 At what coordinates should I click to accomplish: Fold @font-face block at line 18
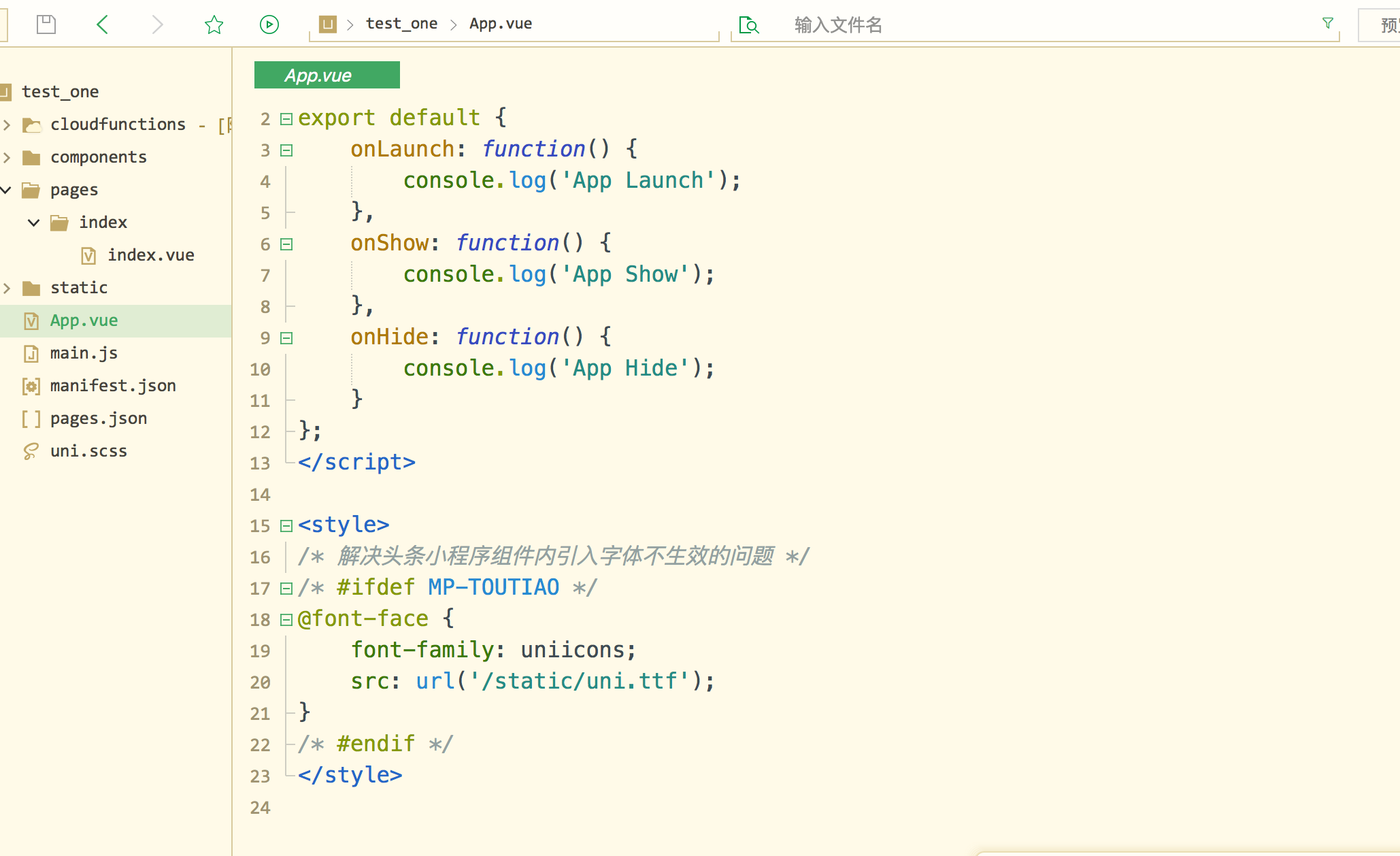tap(286, 620)
